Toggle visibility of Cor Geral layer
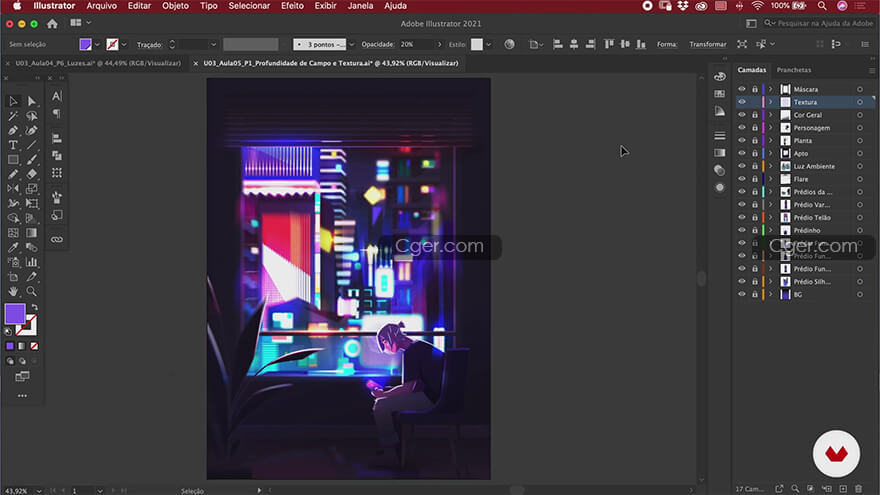The height and width of the screenshot is (495, 880). pyautogui.click(x=742, y=115)
